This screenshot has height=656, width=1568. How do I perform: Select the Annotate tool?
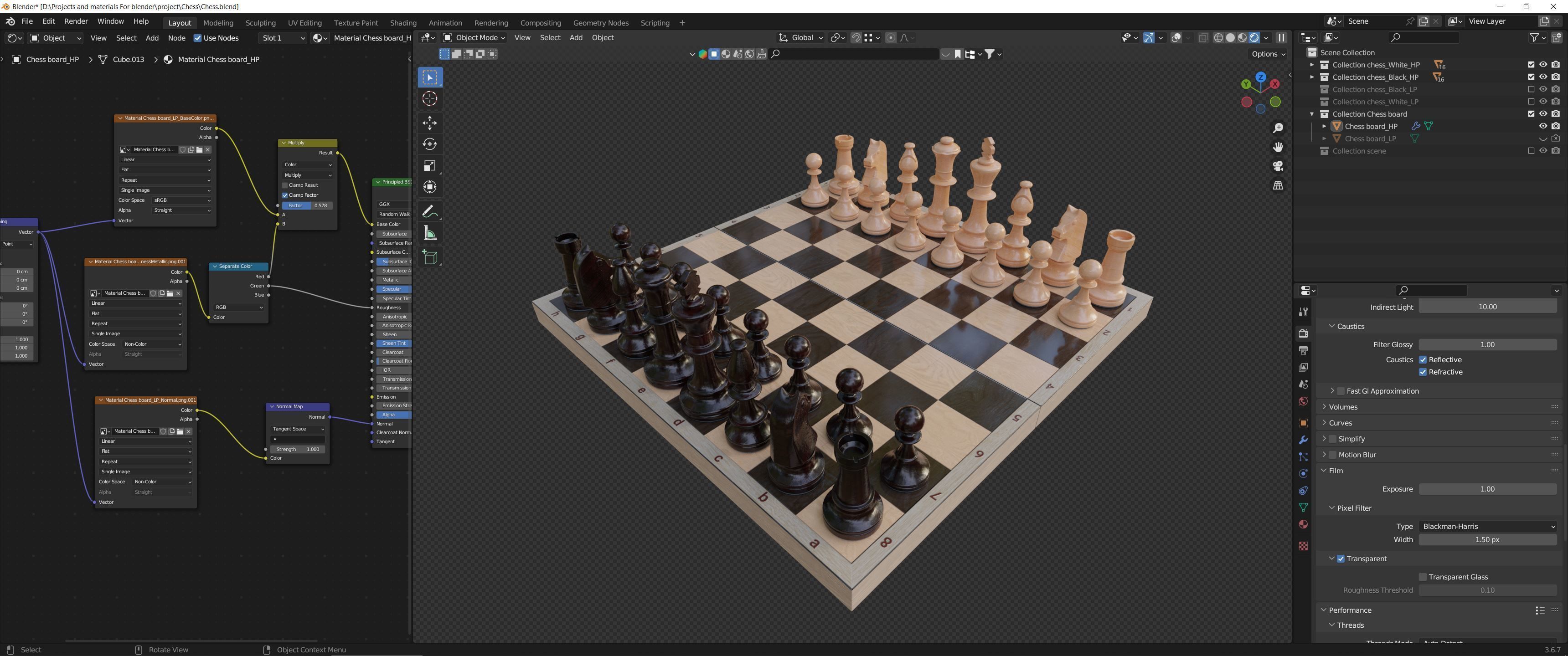click(x=430, y=212)
